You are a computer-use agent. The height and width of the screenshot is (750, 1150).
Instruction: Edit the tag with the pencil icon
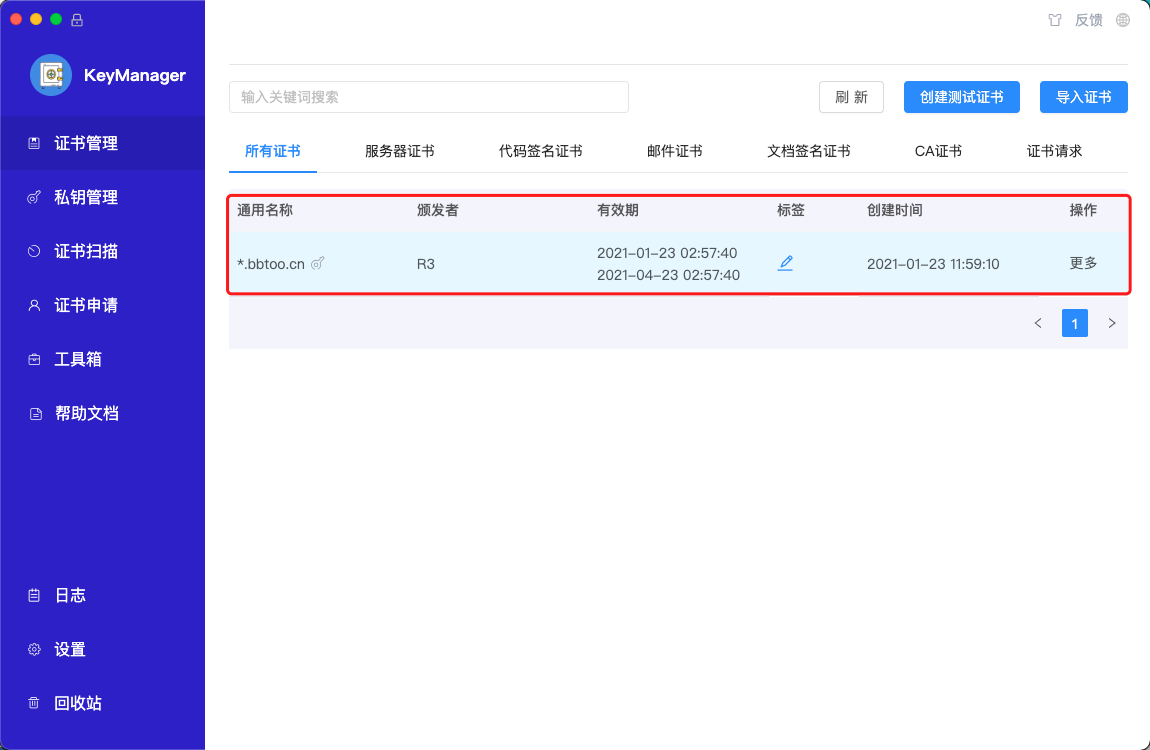click(785, 263)
